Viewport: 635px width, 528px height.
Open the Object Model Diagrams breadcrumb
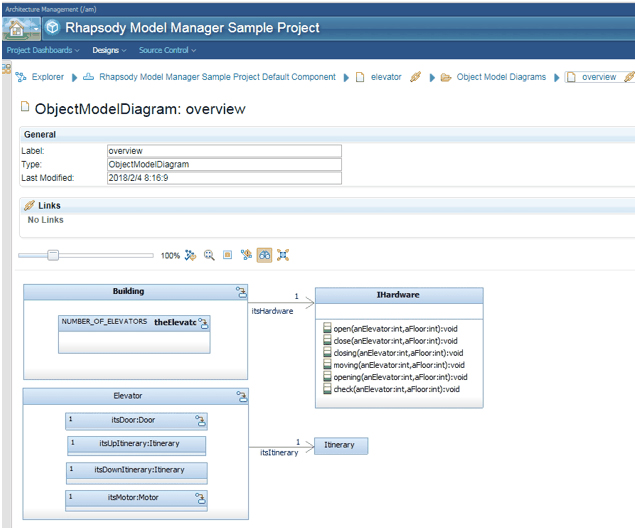point(501,77)
